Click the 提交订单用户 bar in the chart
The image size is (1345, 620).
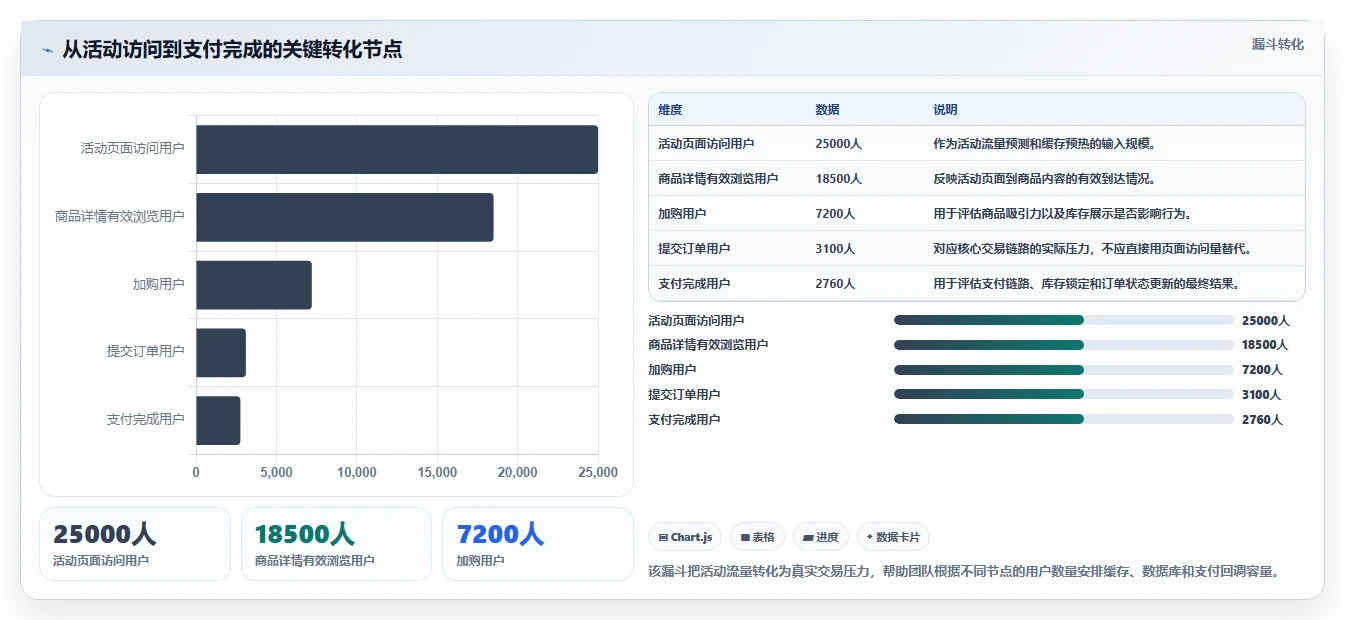221,353
